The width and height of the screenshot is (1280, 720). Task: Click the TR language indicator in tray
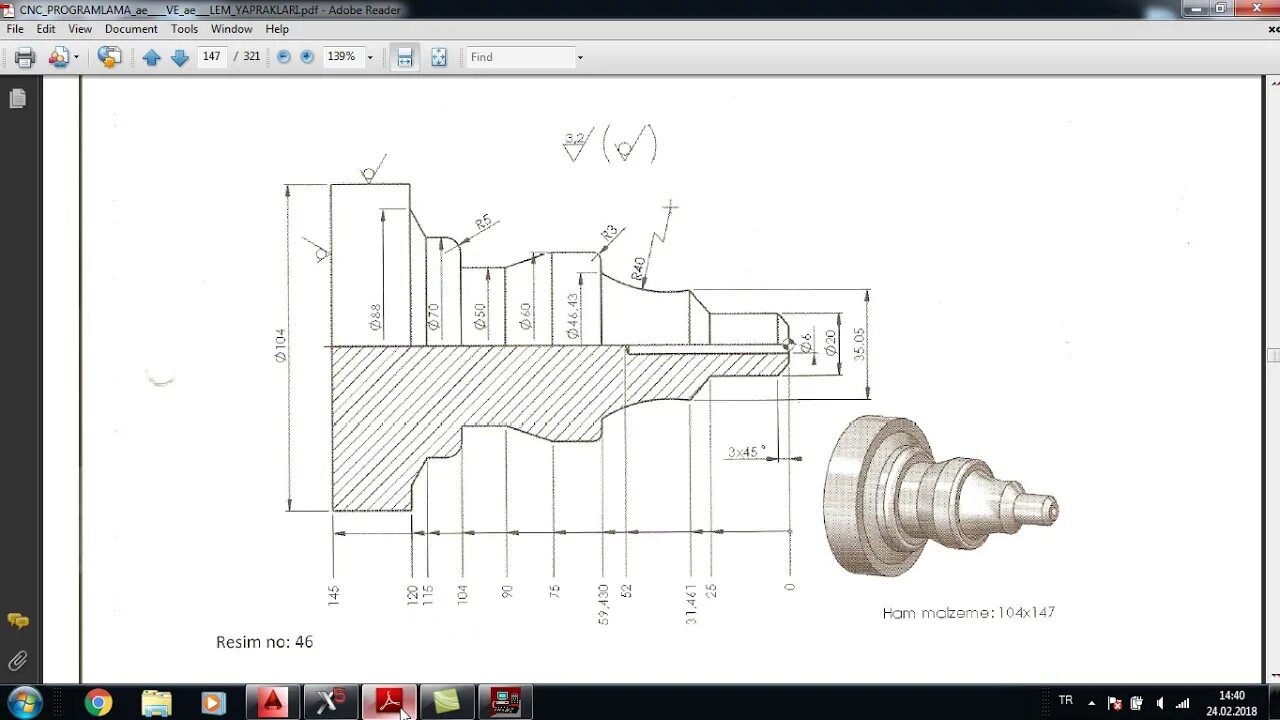coord(1066,701)
